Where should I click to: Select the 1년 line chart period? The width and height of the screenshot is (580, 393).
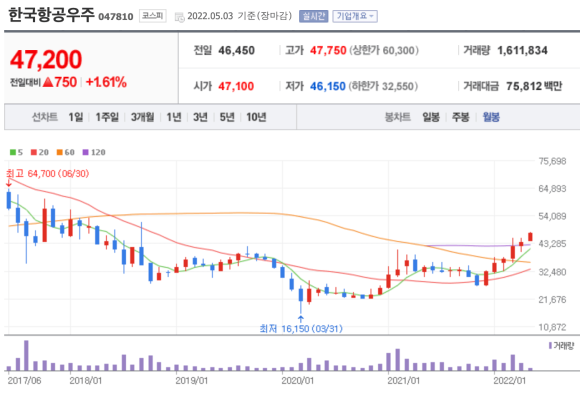[x=173, y=117]
